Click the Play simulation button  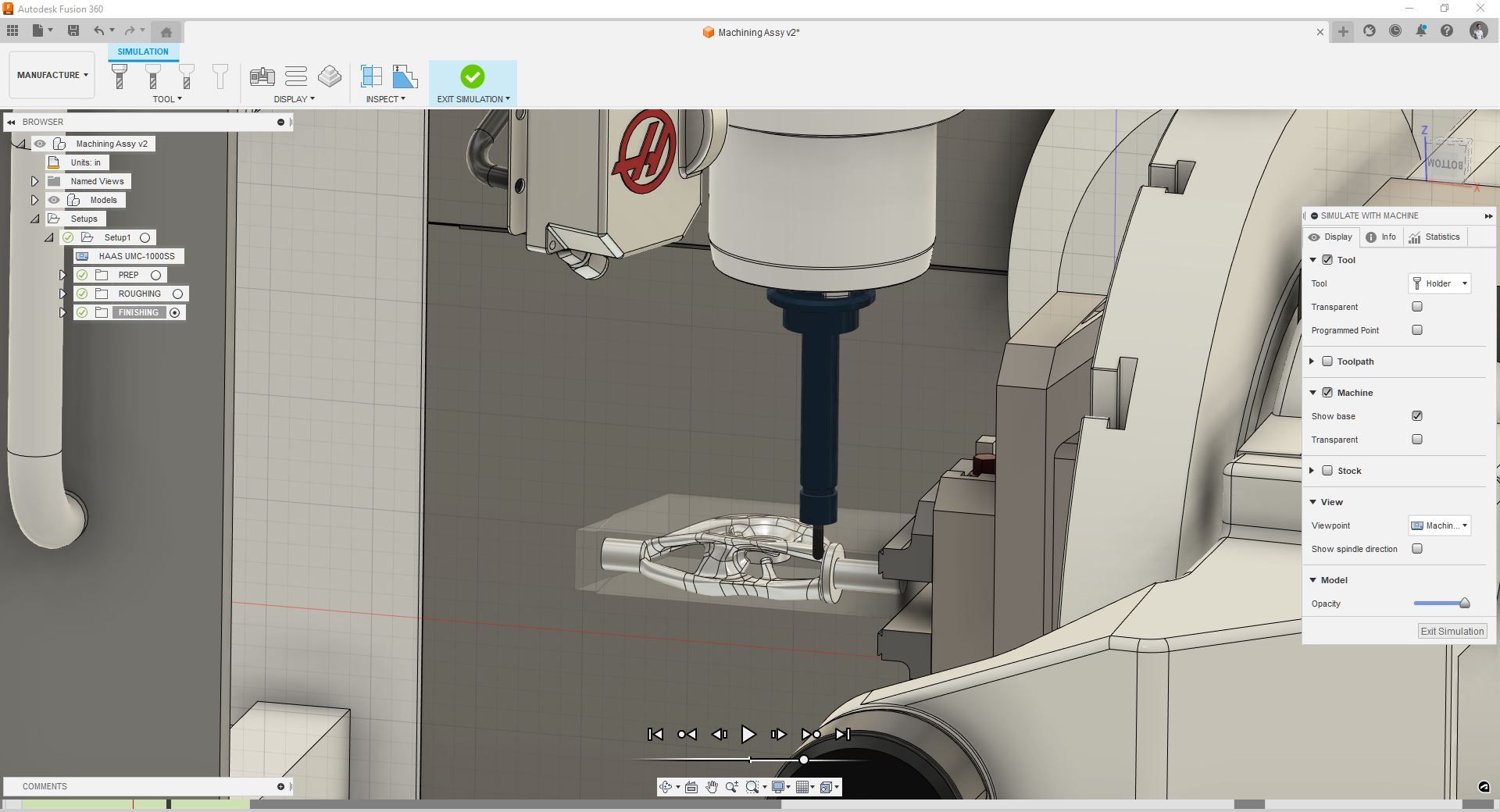tap(748, 734)
